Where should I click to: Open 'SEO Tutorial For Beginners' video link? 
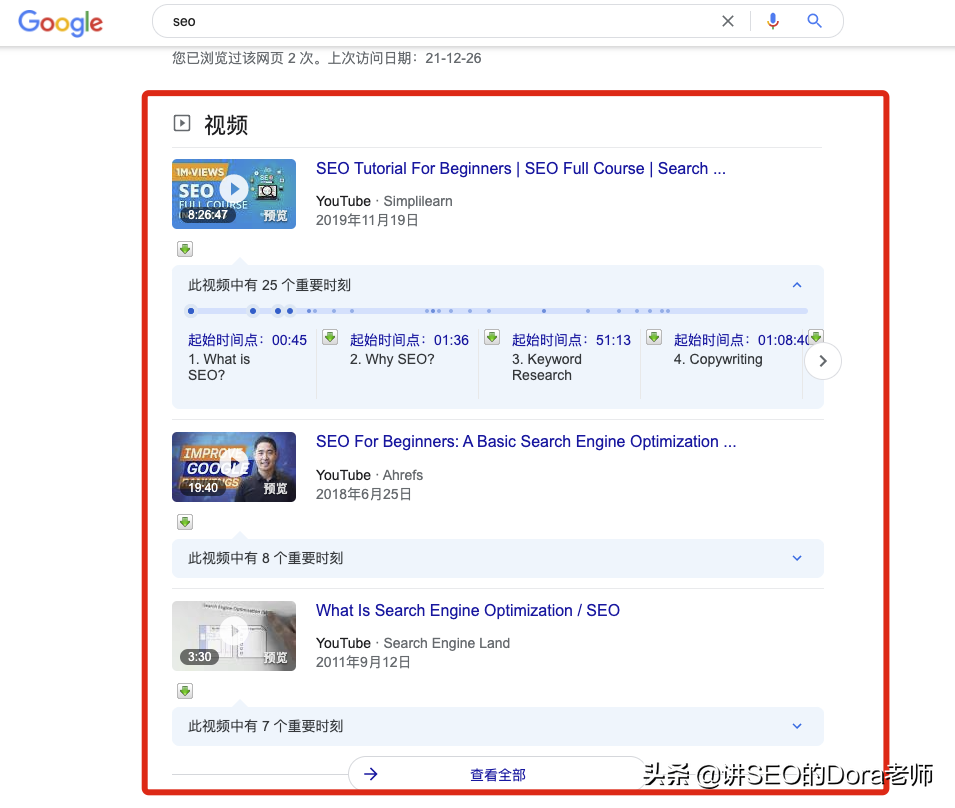[521, 169]
